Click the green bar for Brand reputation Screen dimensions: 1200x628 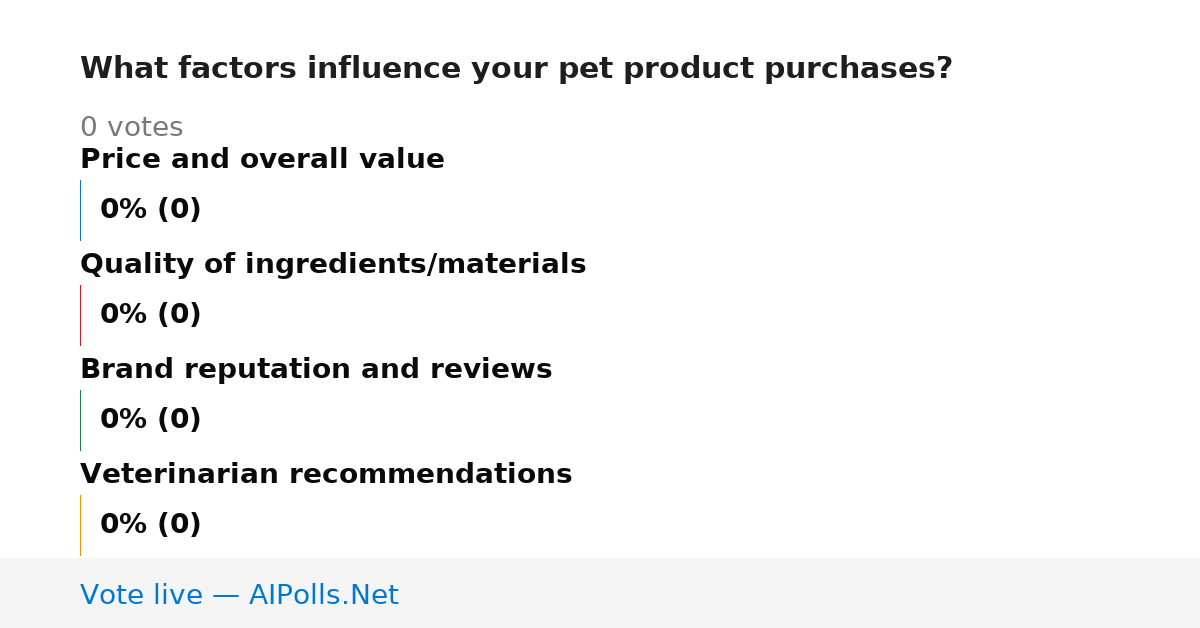[80, 420]
